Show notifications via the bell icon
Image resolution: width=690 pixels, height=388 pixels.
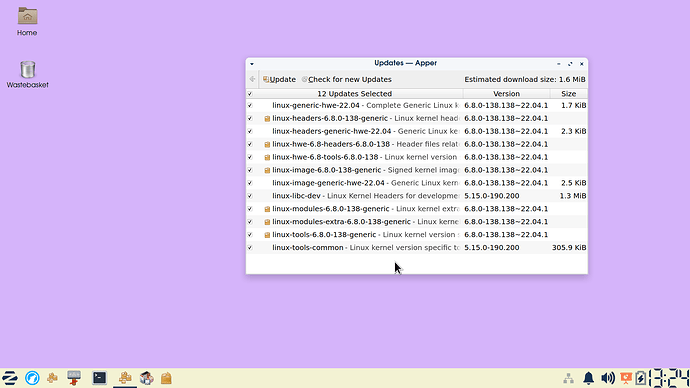click(588, 378)
